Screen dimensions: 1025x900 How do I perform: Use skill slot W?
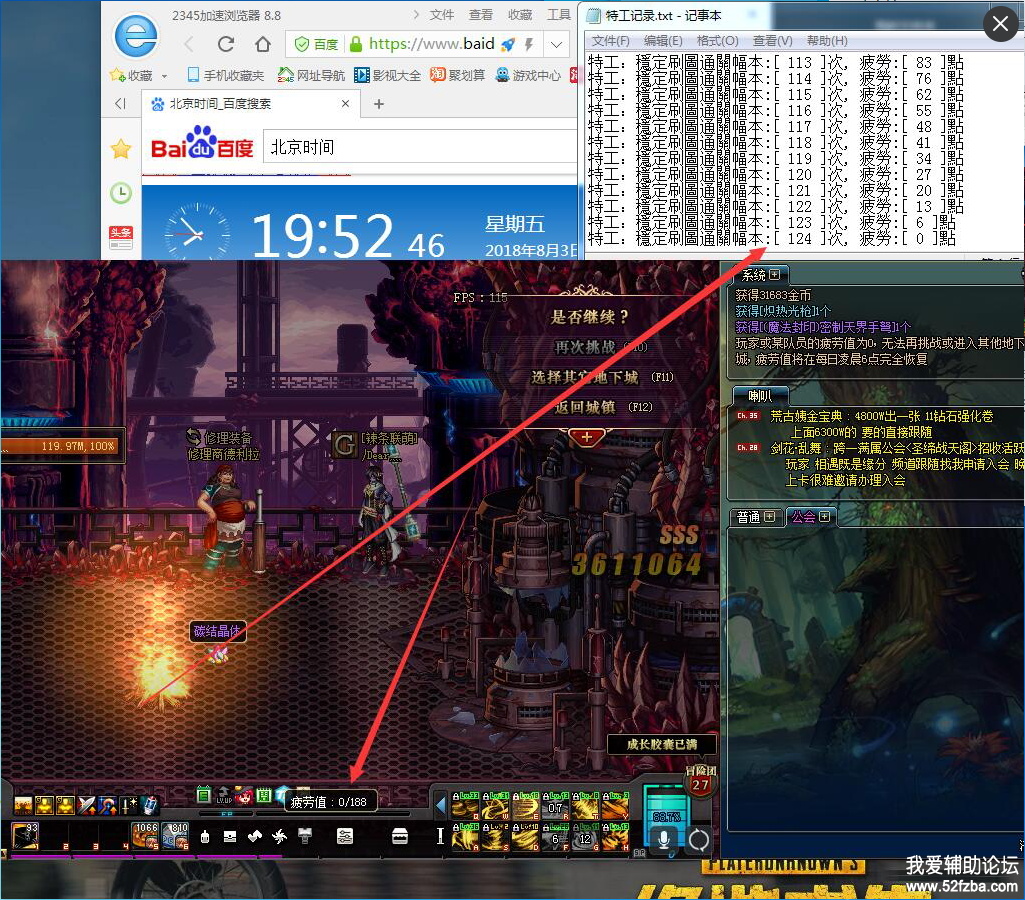[496, 806]
